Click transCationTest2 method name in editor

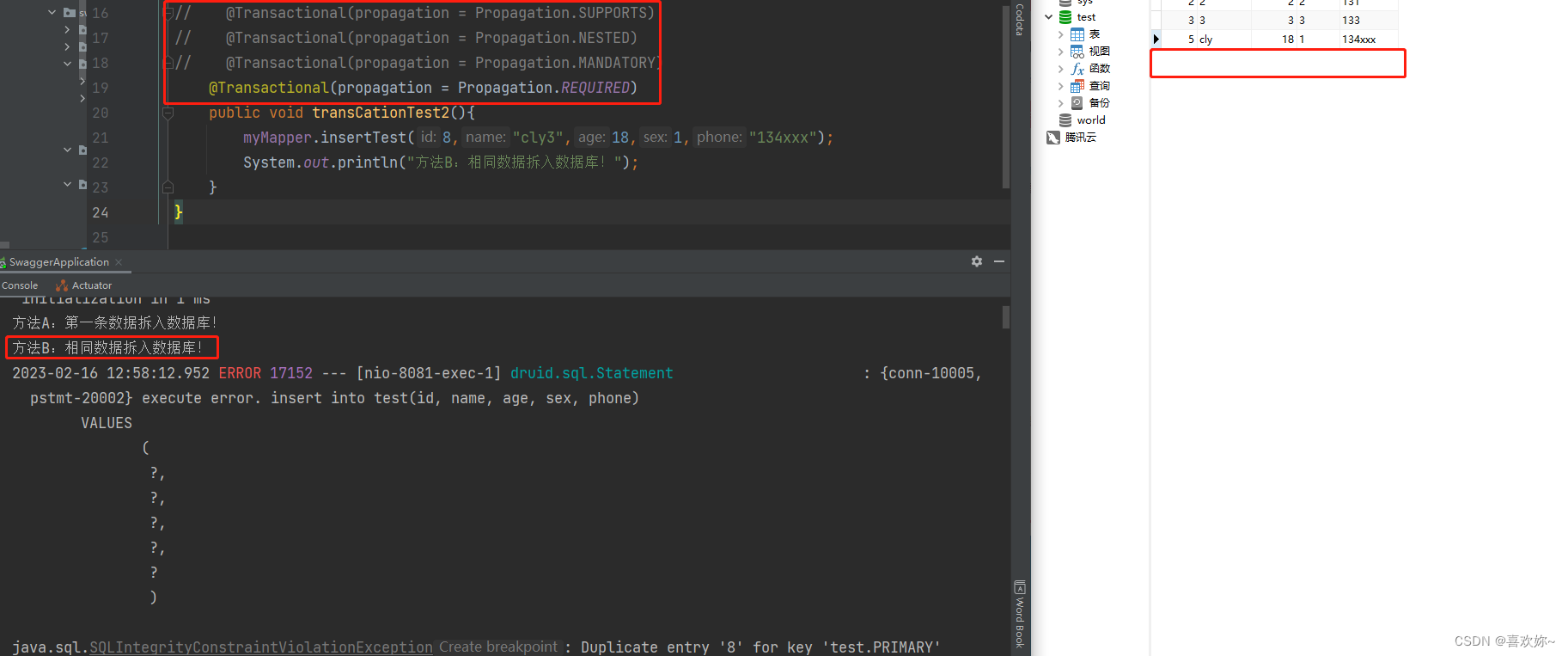tap(381, 113)
